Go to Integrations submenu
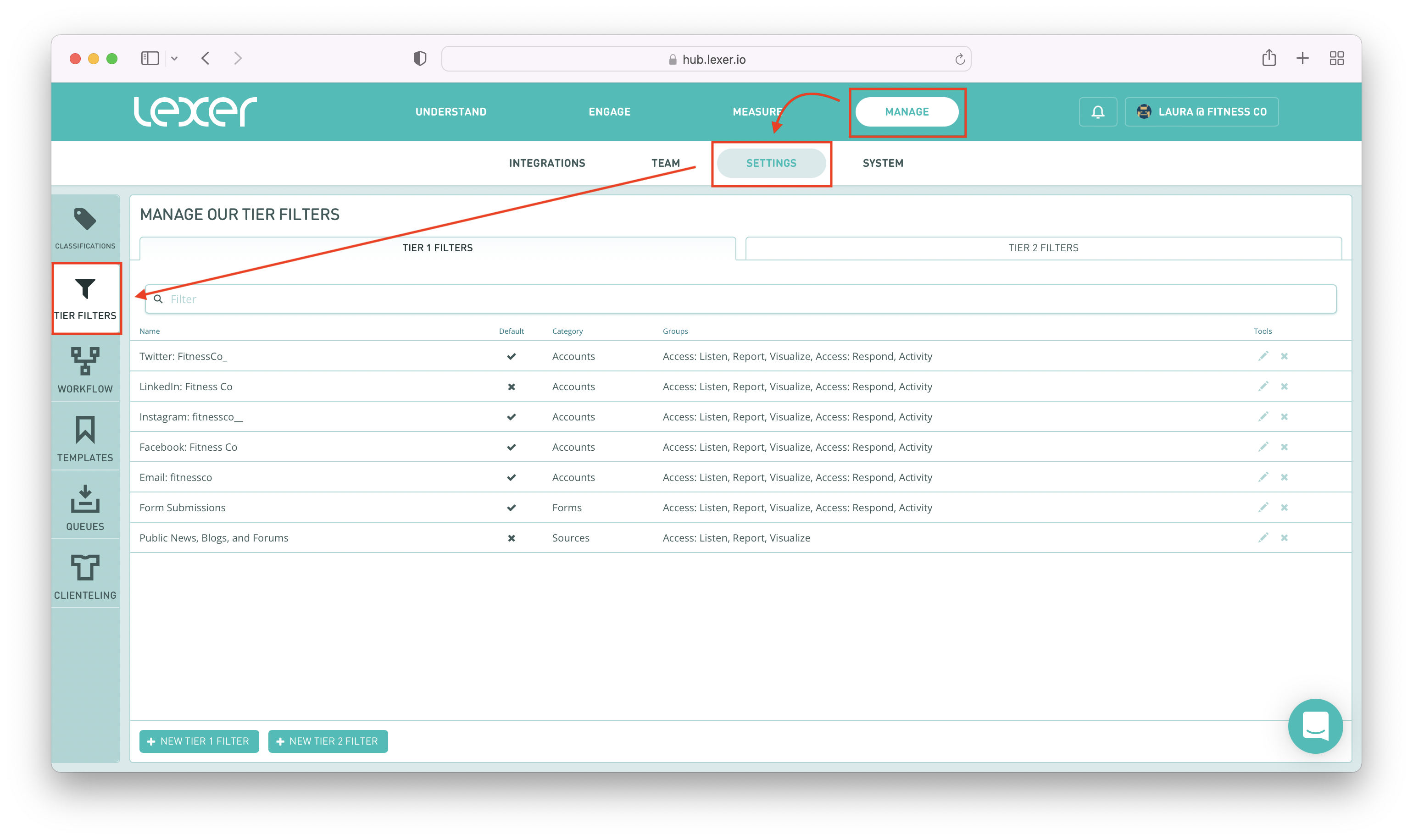The image size is (1413, 840). click(546, 163)
